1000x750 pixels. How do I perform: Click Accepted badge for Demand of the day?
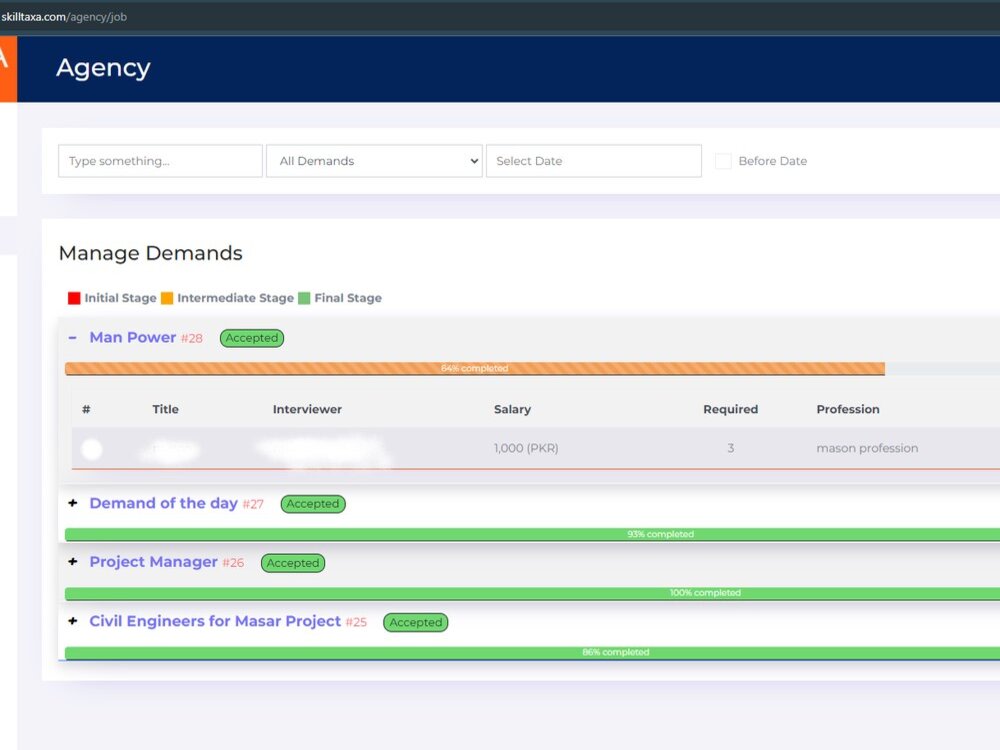point(313,504)
